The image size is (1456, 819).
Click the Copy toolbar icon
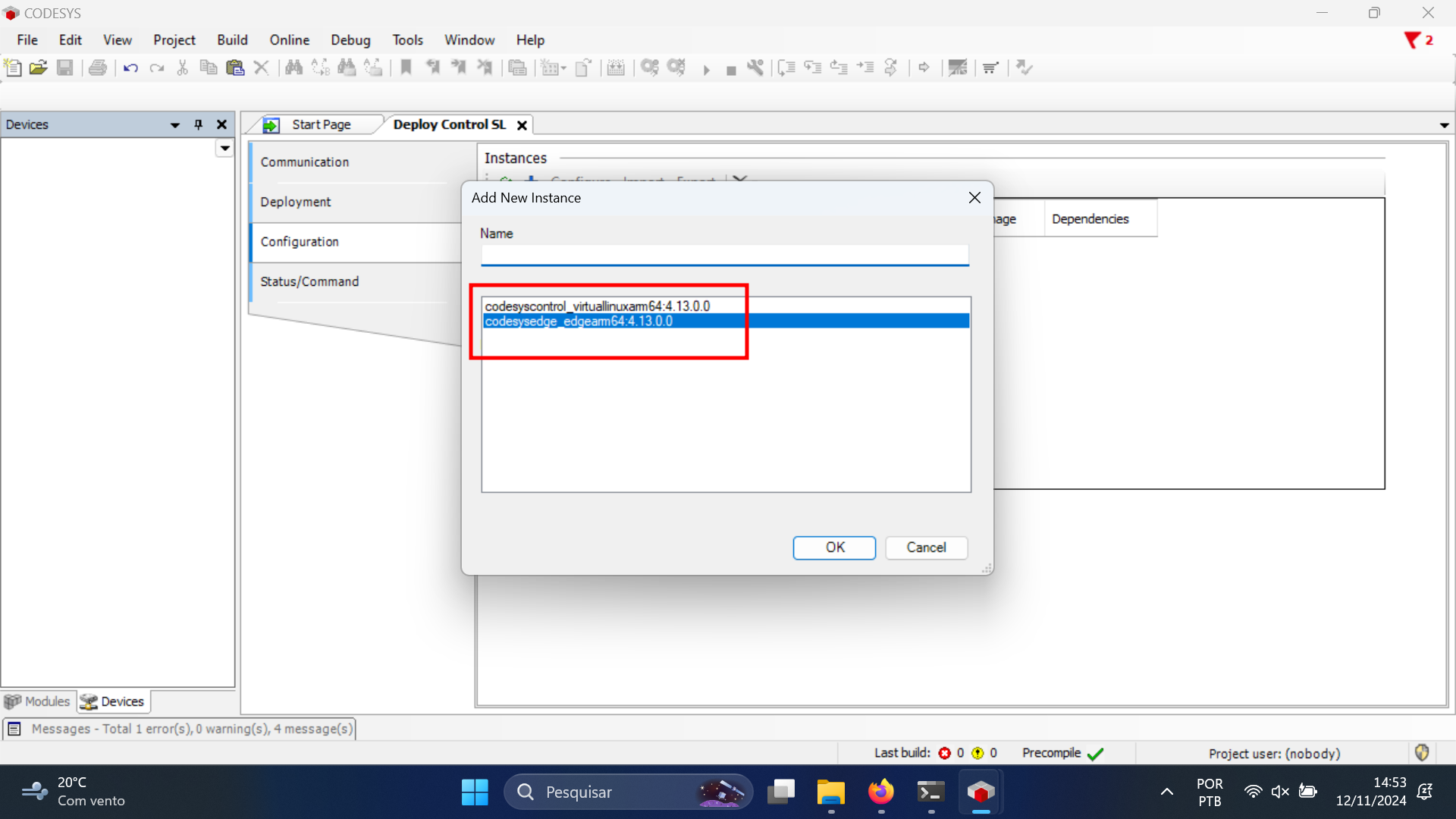tap(209, 67)
